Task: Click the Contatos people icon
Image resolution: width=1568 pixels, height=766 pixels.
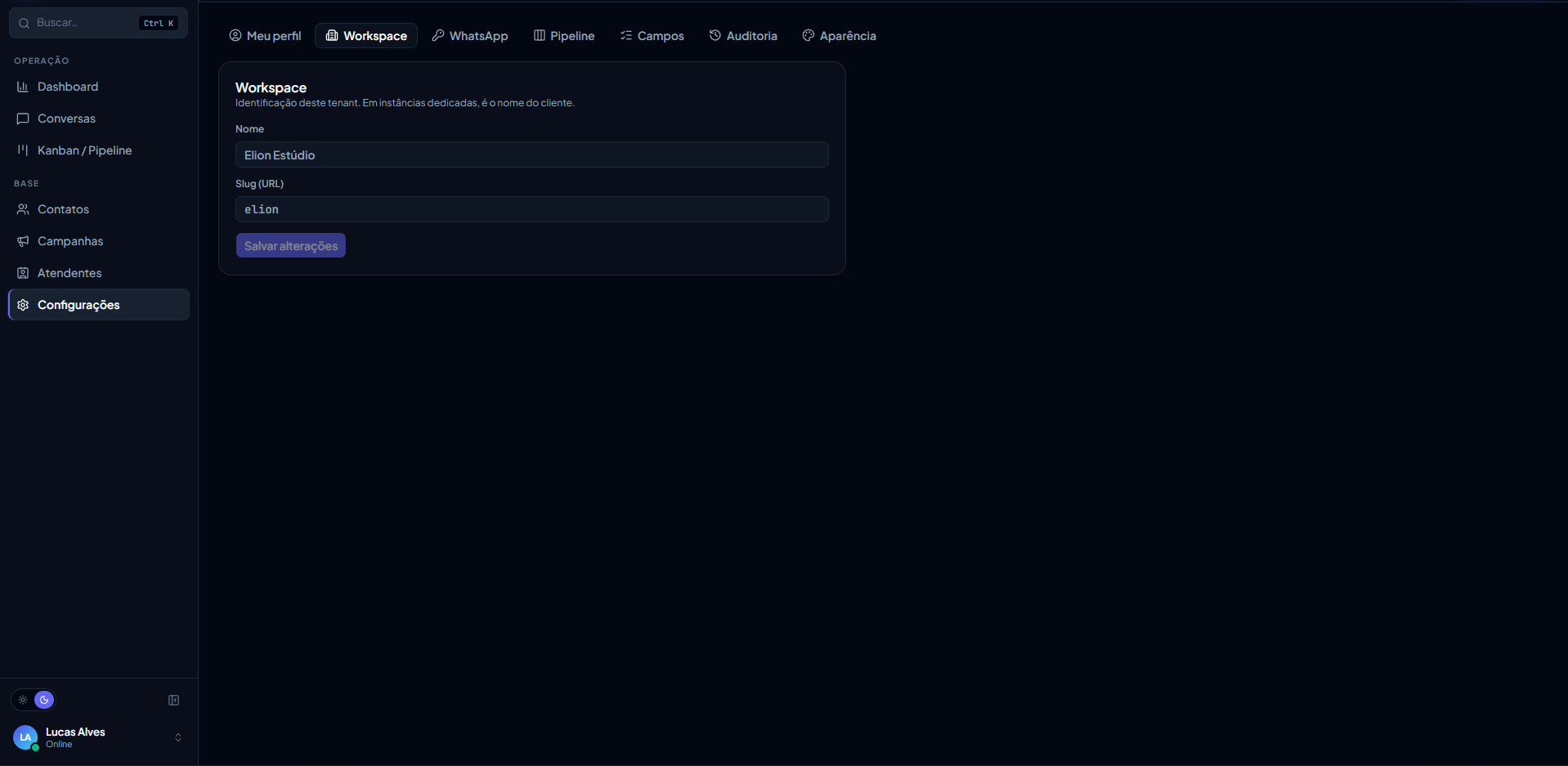Action: click(x=23, y=209)
